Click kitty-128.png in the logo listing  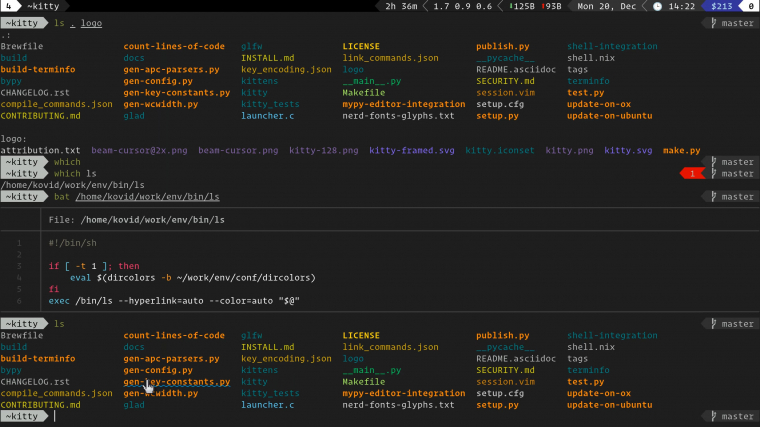click(324, 150)
